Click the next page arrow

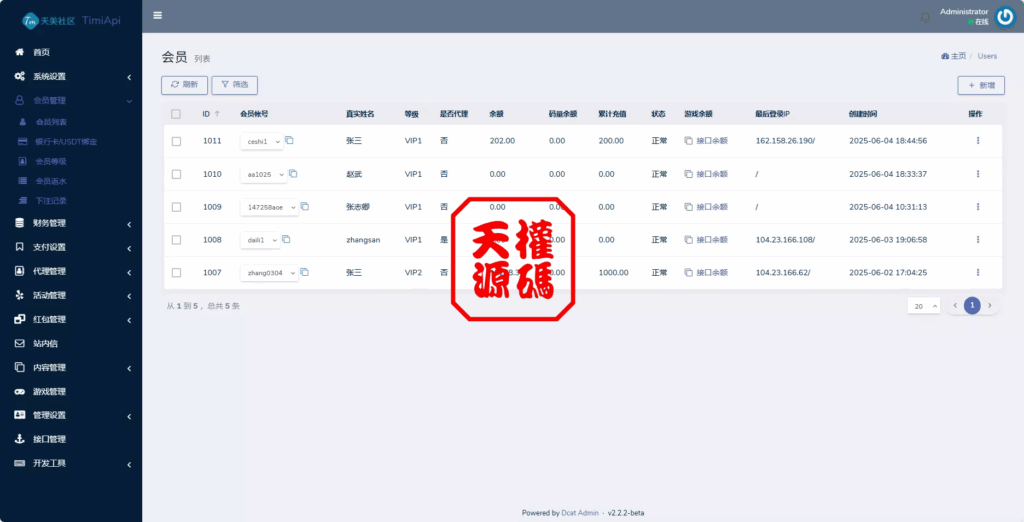989,305
